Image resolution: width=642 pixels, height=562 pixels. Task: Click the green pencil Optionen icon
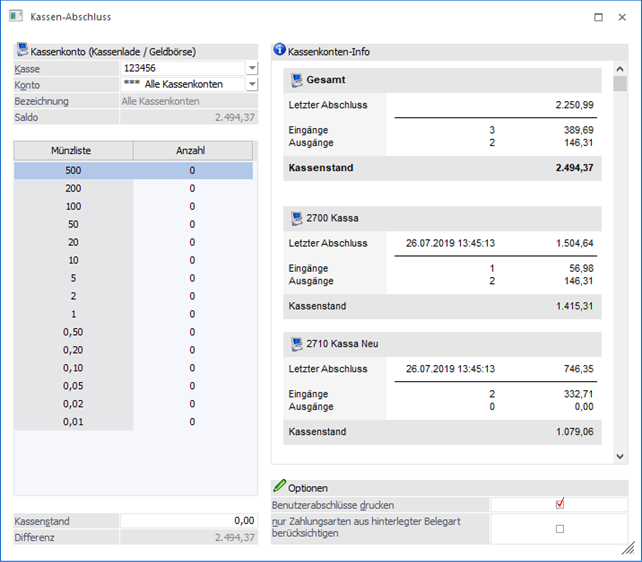coord(279,486)
